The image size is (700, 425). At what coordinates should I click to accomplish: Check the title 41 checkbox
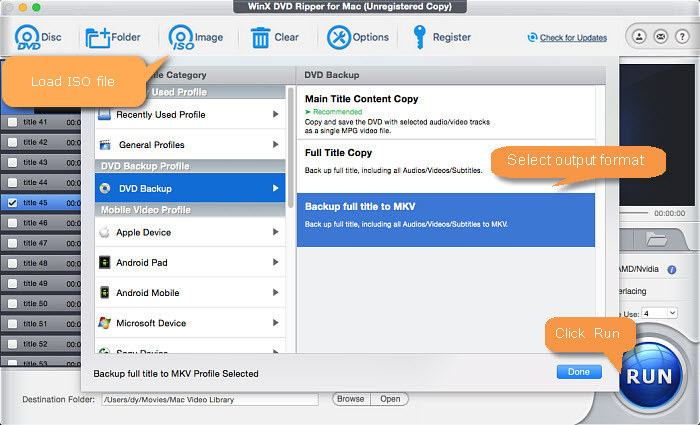(12, 122)
